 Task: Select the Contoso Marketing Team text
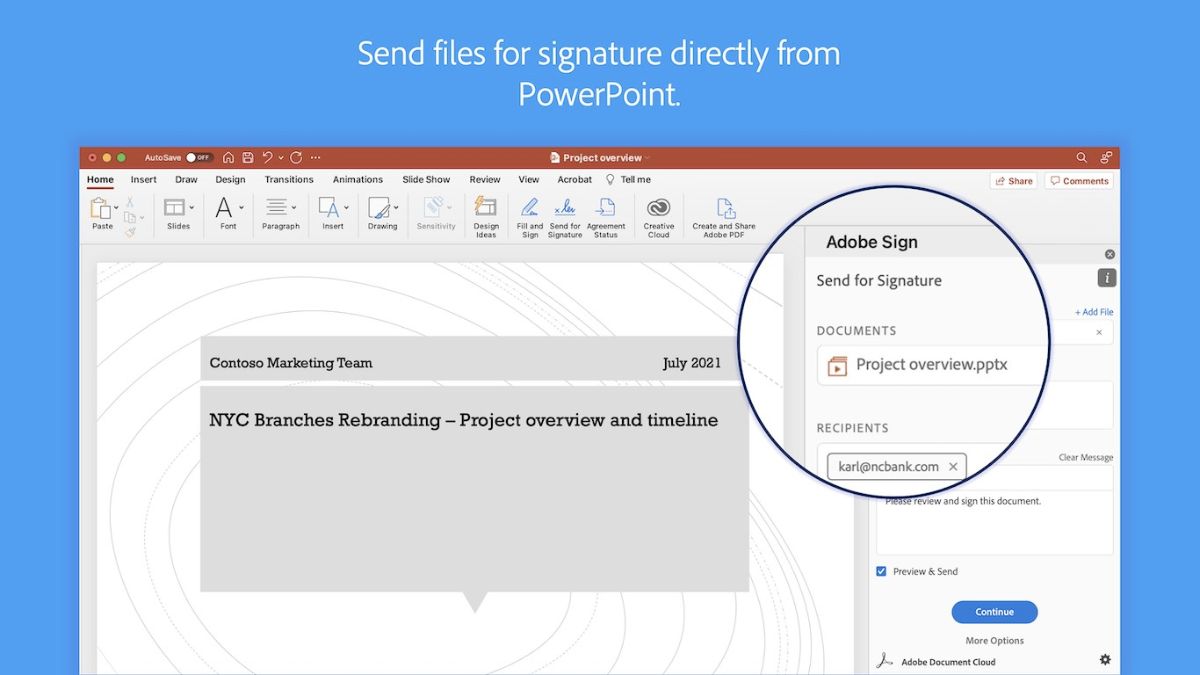tap(291, 363)
